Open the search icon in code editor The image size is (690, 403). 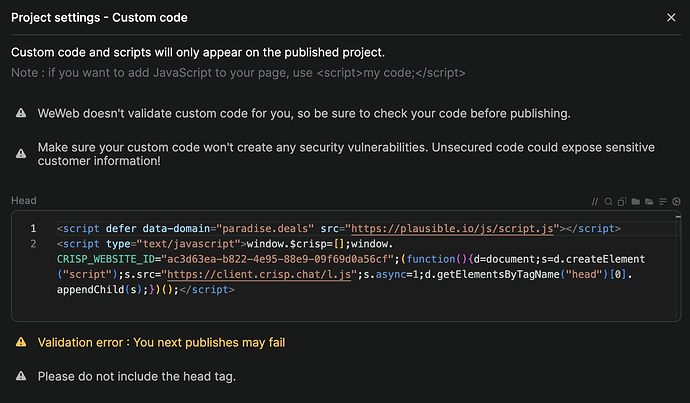608,202
